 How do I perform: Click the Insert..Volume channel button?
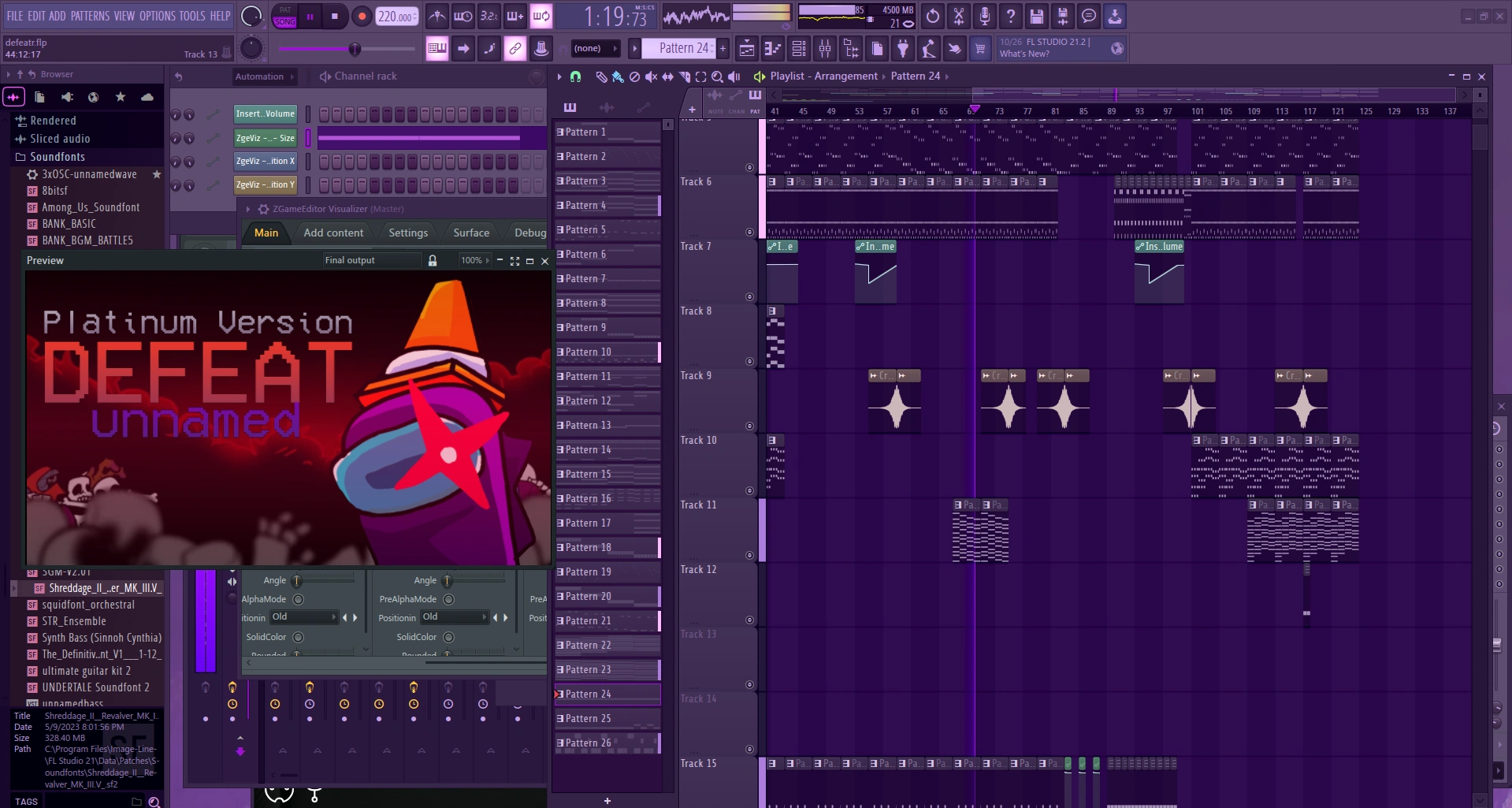coord(265,114)
